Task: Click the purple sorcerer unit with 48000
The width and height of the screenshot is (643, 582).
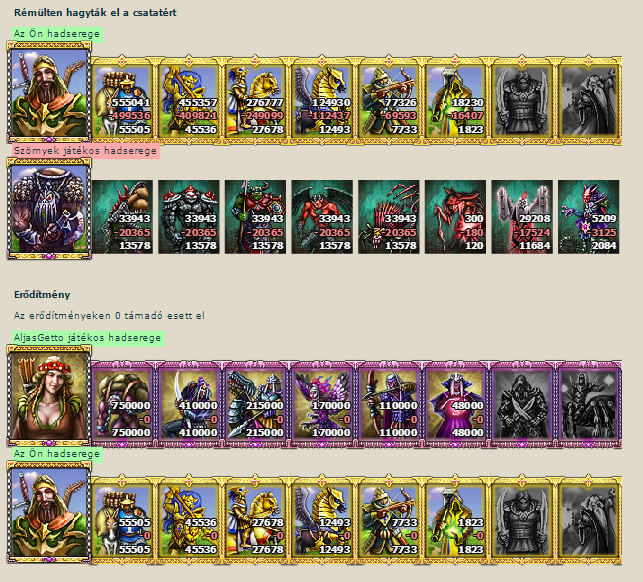Action: [455, 404]
